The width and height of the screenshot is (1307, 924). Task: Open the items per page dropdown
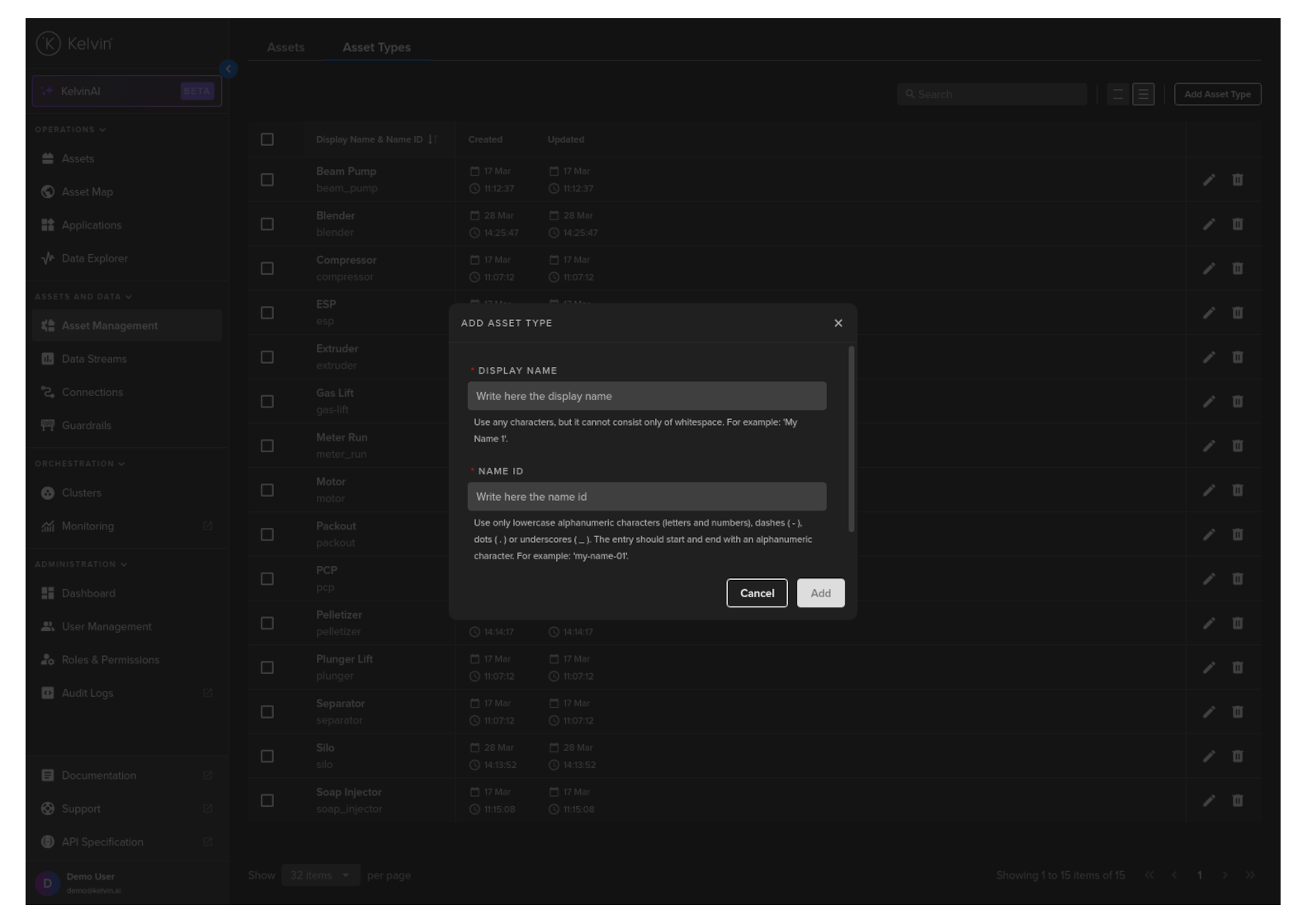320,875
